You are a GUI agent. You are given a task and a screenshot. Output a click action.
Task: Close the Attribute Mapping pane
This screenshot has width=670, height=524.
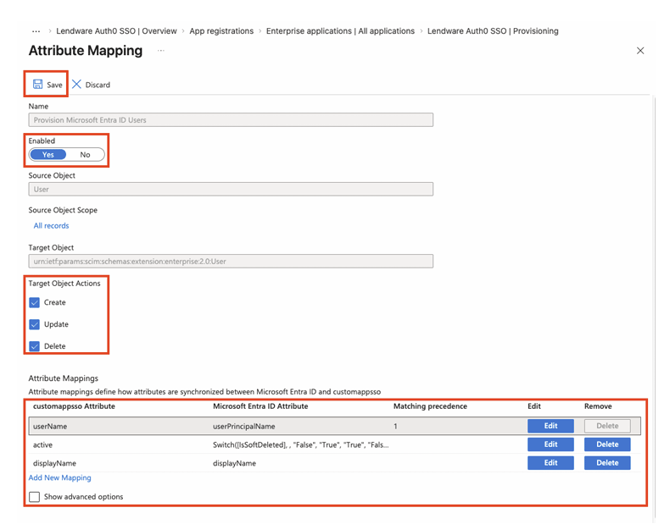pos(640,51)
